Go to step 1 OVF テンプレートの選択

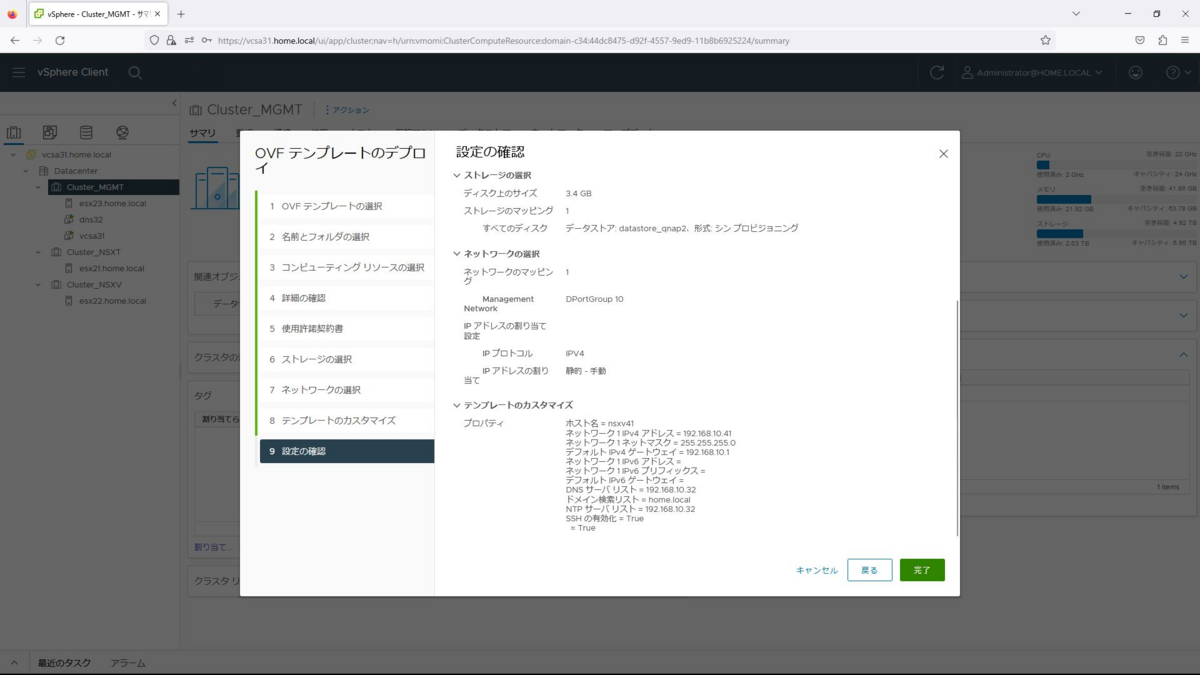click(345, 206)
